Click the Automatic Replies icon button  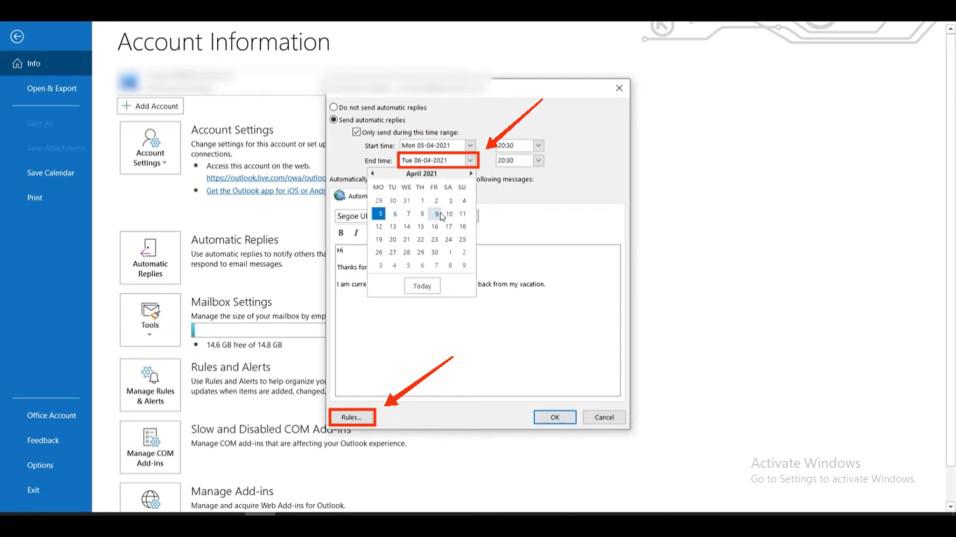point(150,258)
